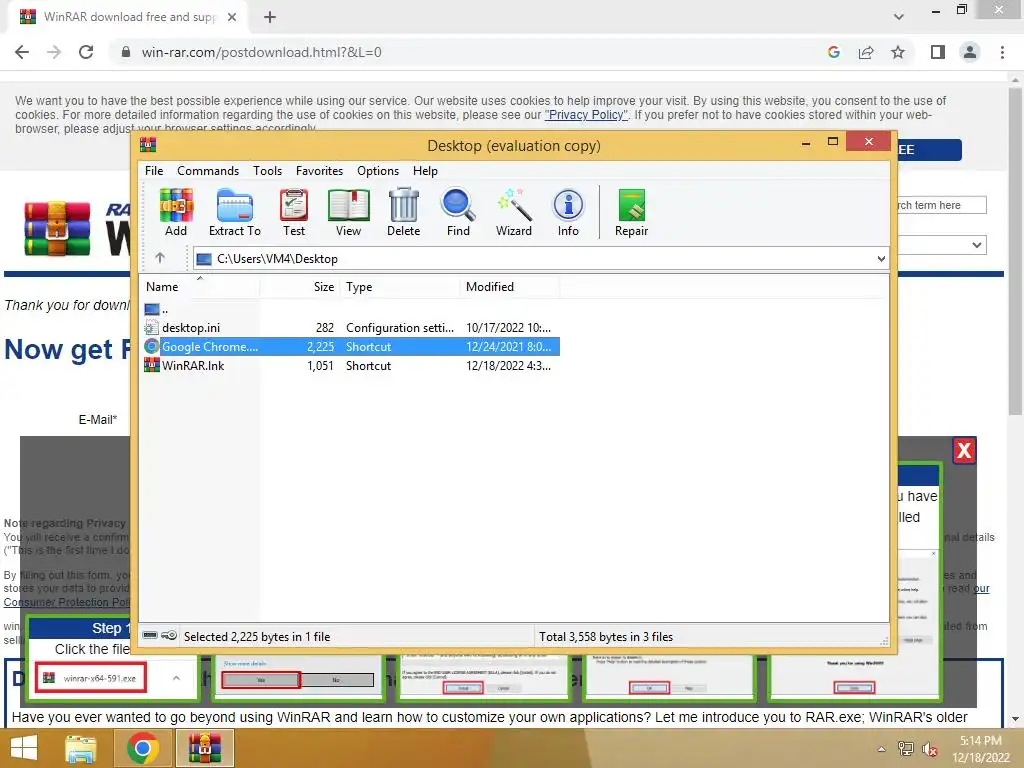Click the key password icon in status bar
The height and width of the screenshot is (768, 1024).
coord(168,635)
